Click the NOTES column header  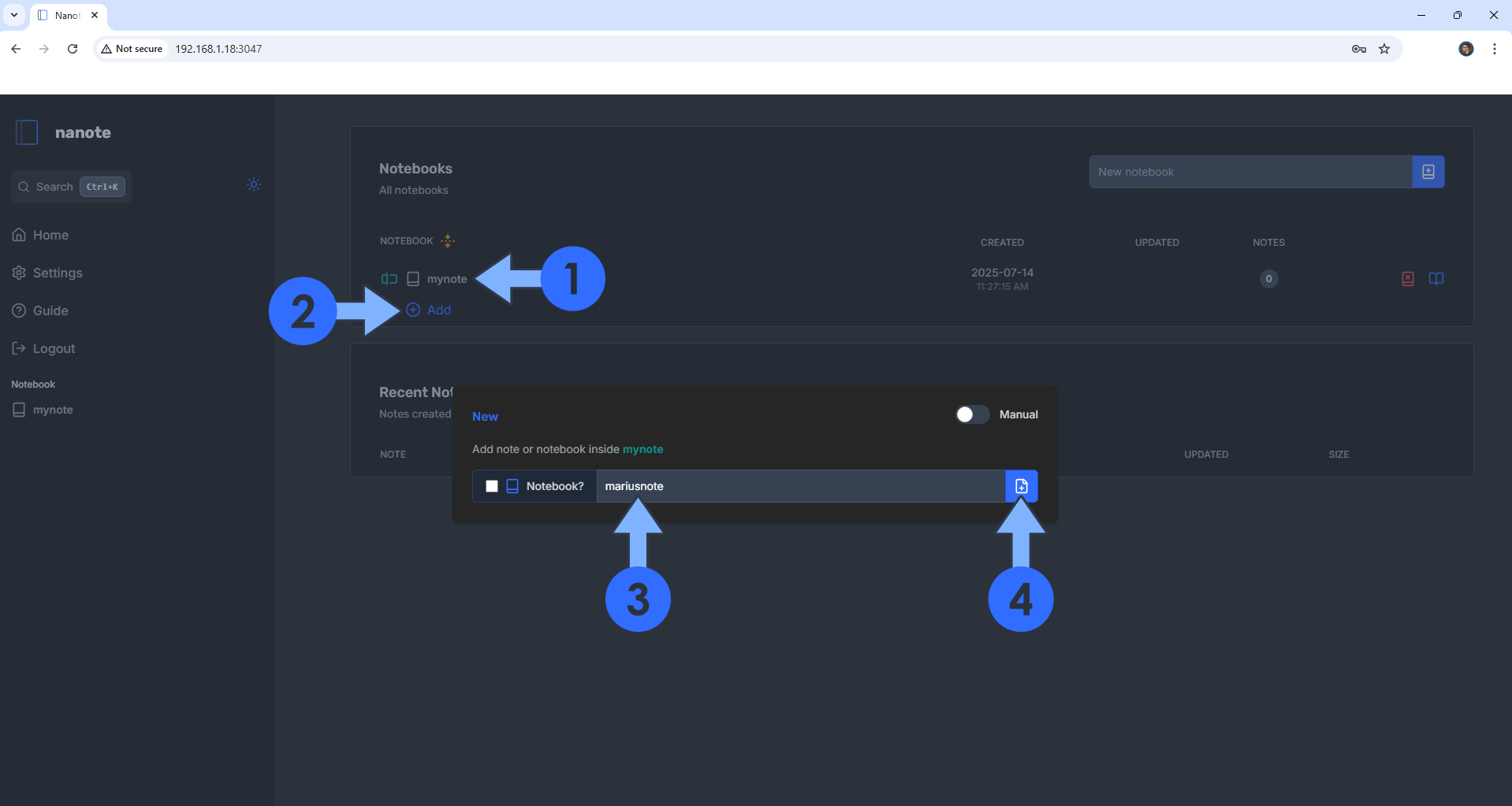tap(1268, 243)
